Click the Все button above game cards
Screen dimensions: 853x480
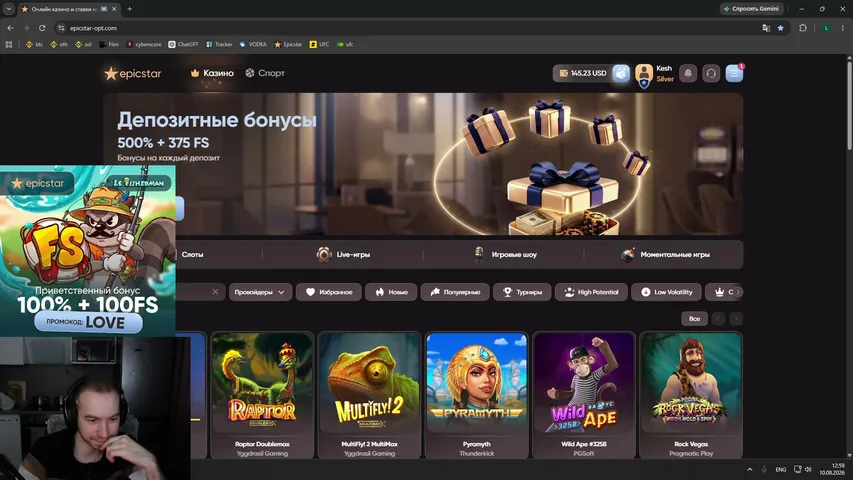[694, 319]
